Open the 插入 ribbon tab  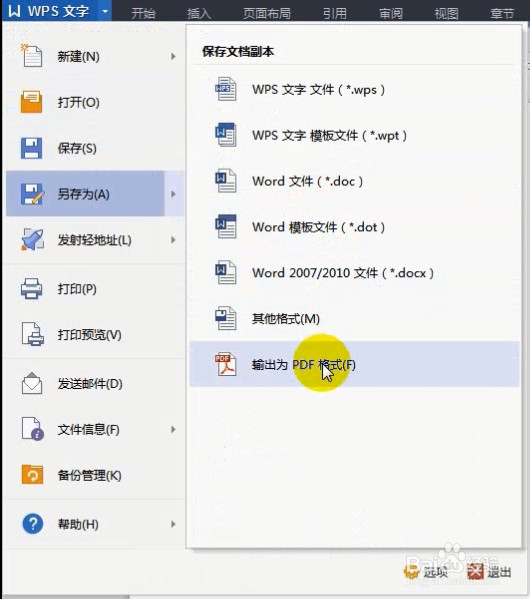coord(199,13)
